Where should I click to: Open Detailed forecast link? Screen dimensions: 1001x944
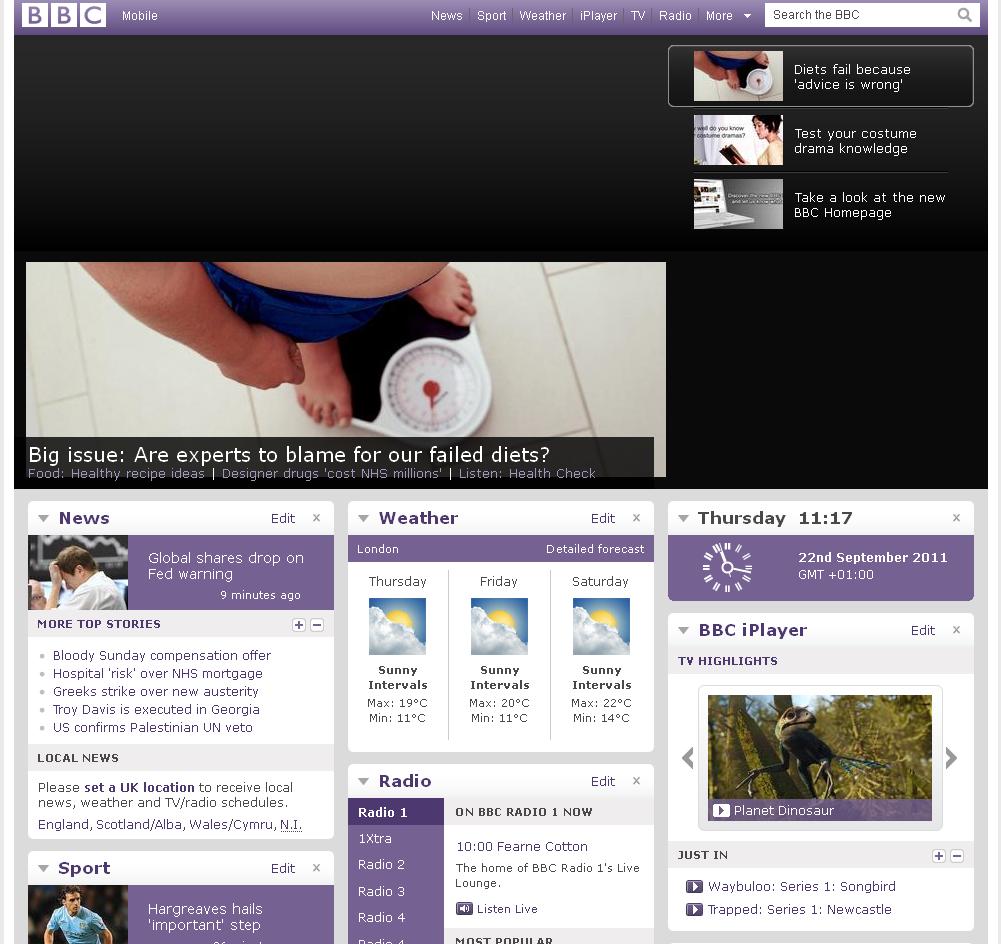click(x=595, y=549)
